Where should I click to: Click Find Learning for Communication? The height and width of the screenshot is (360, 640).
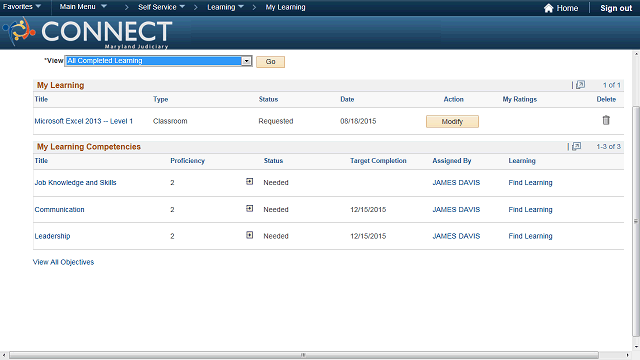click(530, 209)
